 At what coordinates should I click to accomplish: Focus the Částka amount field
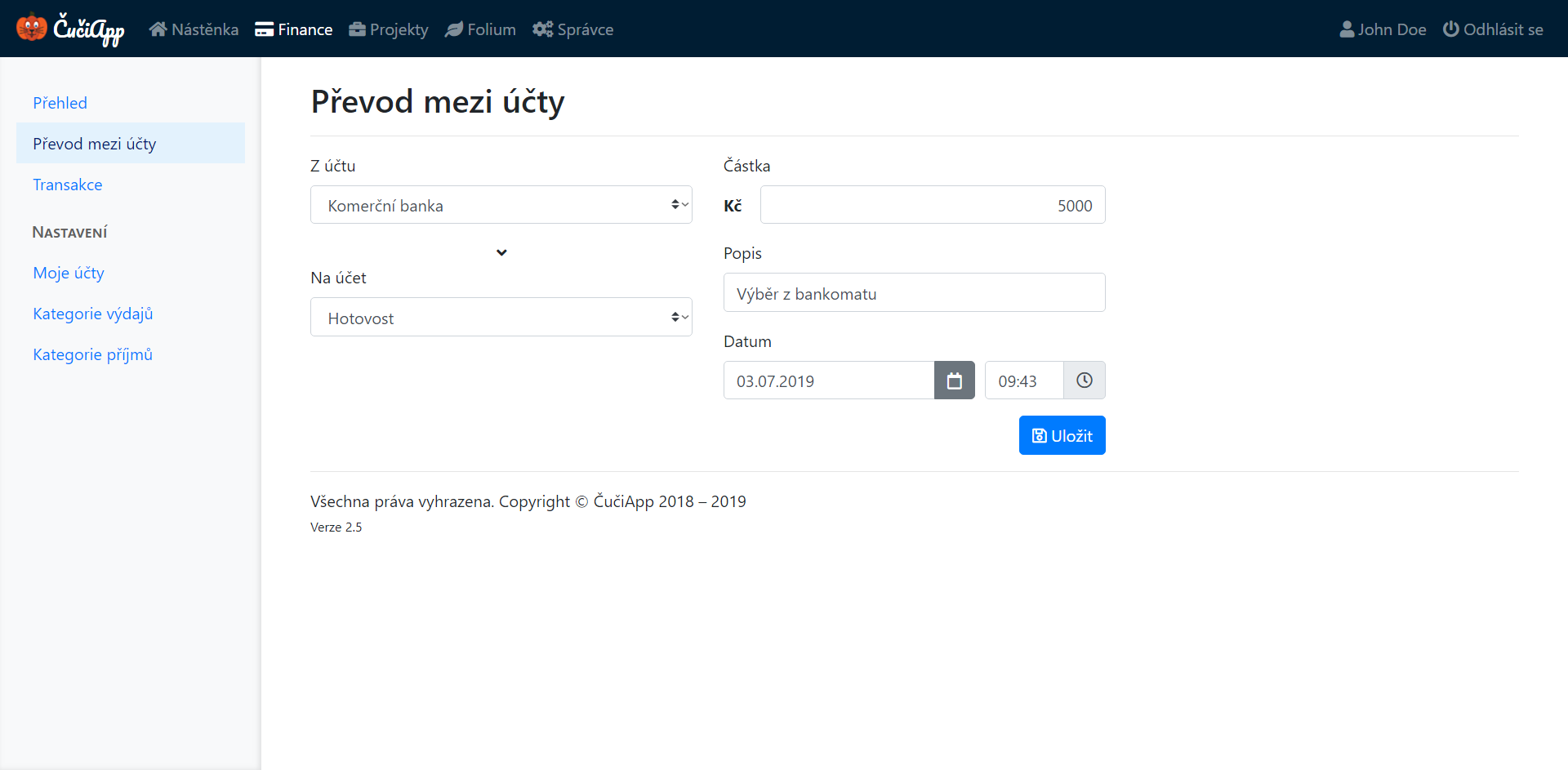tap(933, 205)
